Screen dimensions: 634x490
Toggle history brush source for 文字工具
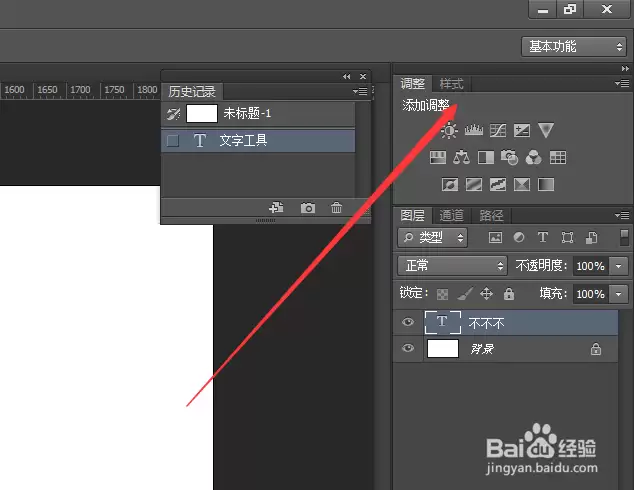pyautogui.click(x=173, y=141)
